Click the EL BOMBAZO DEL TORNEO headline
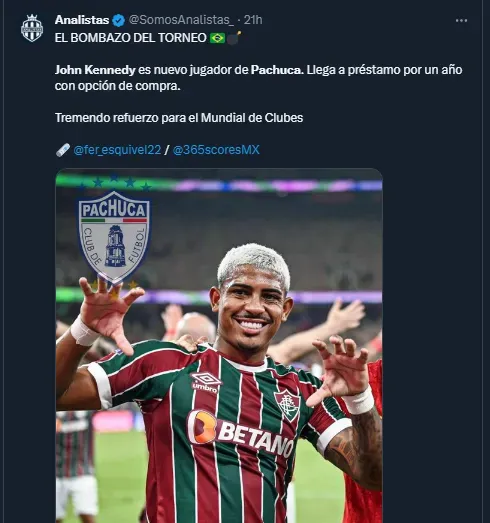Image resolution: width=490 pixels, height=523 pixels. 131,38
